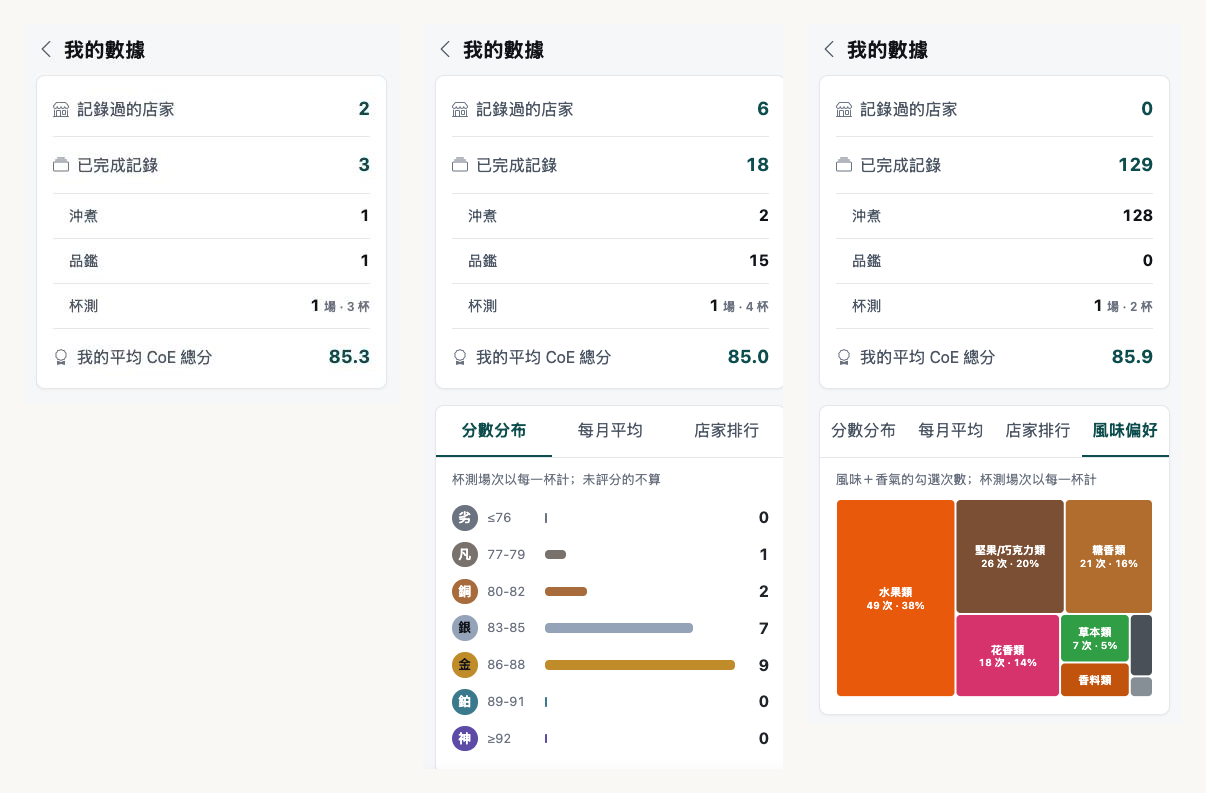Click the bronze 80-82 score bar
This screenshot has height=793, width=1206.
tap(566, 592)
